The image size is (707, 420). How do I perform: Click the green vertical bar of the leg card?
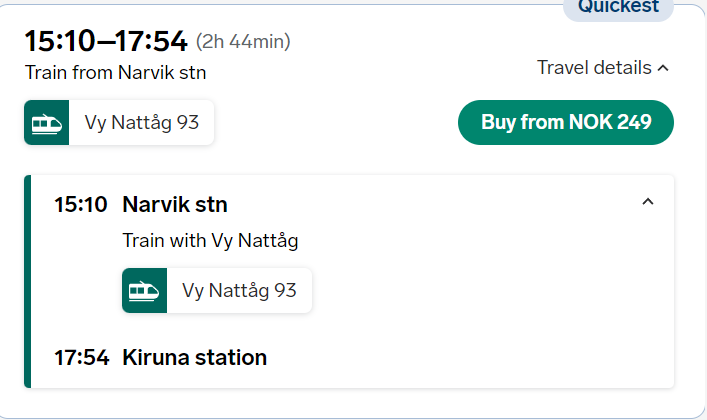click(28, 282)
